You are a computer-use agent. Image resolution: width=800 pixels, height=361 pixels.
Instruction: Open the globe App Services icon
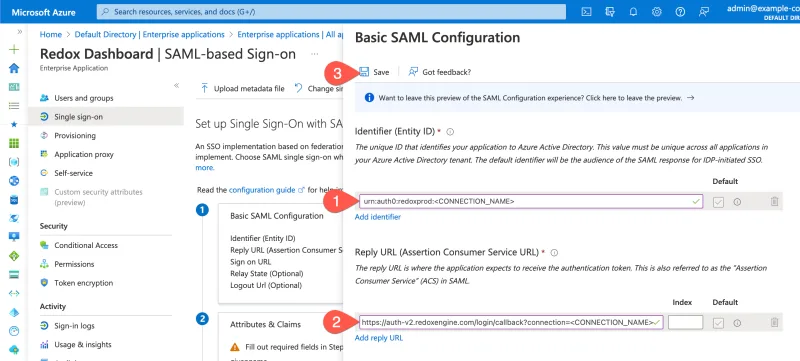(x=14, y=181)
